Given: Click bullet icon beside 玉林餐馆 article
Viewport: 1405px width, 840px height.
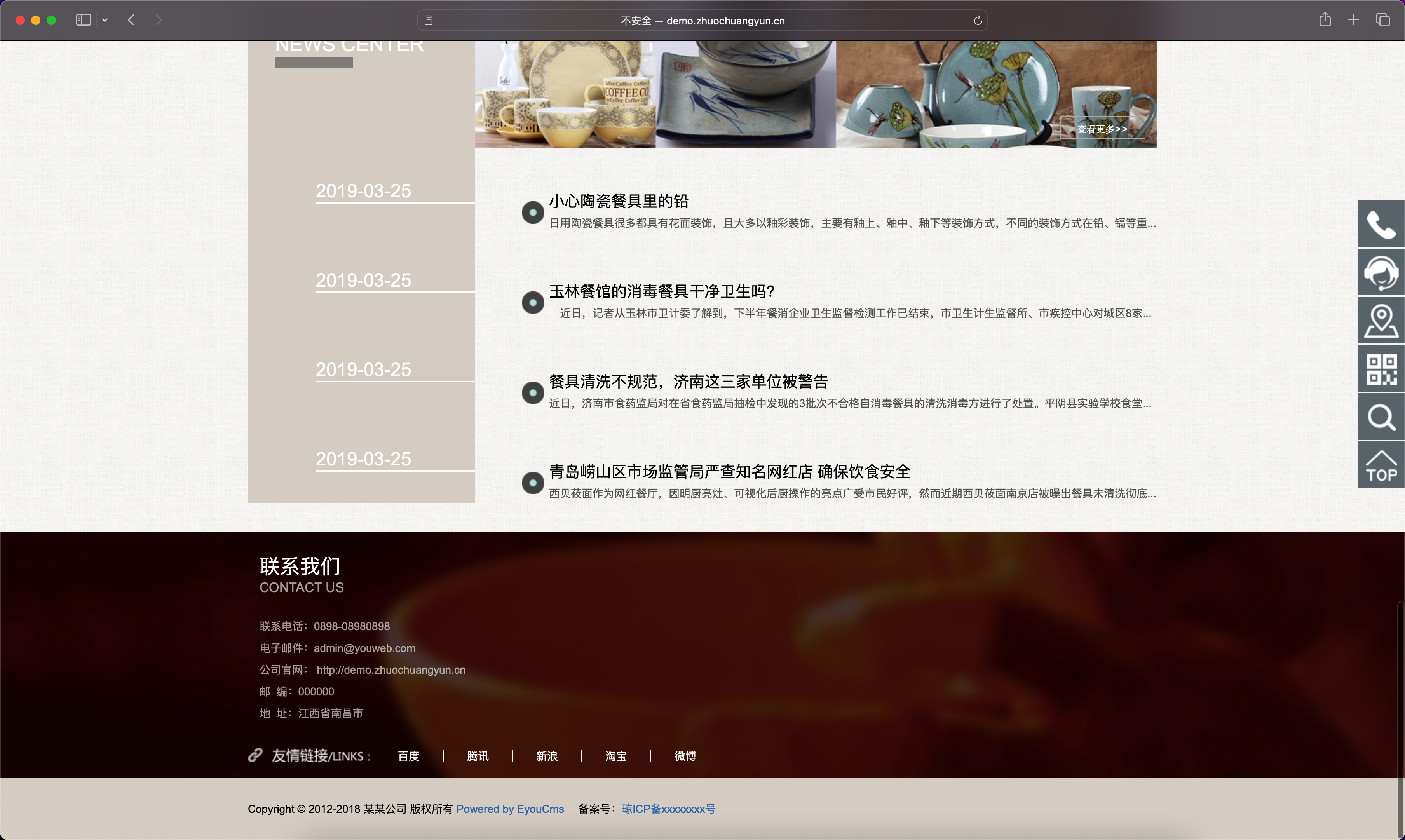Looking at the screenshot, I should (x=533, y=302).
